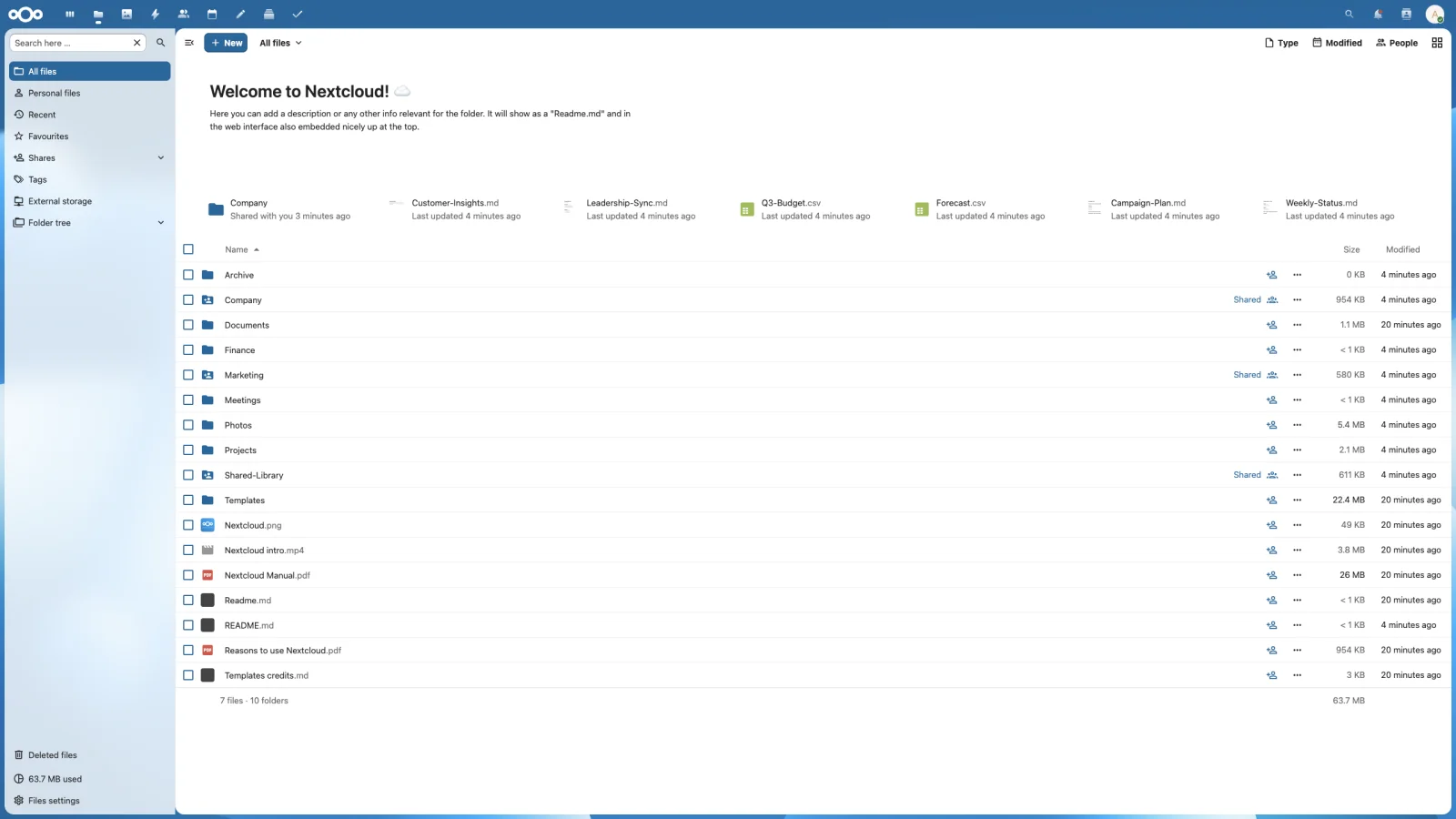Screen dimensions: 1456x819
Task: Open actions menu for Nextcloud.png
Action: [1297, 525]
